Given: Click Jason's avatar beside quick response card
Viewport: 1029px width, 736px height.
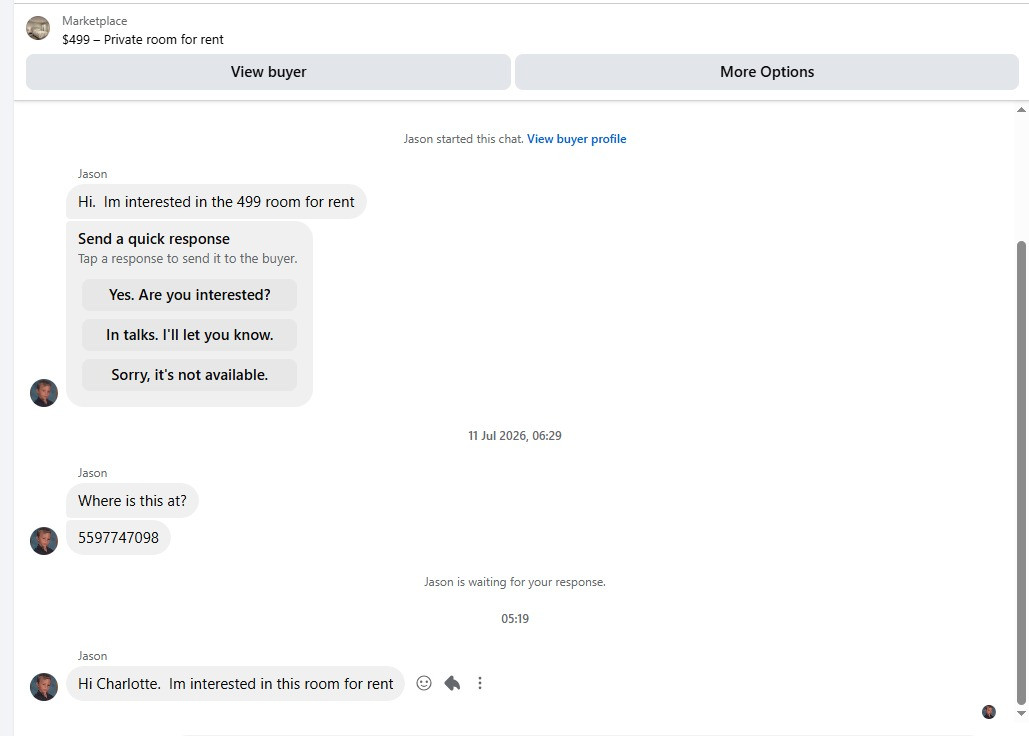Looking at the screenshot, I should [x=44, y=393].
